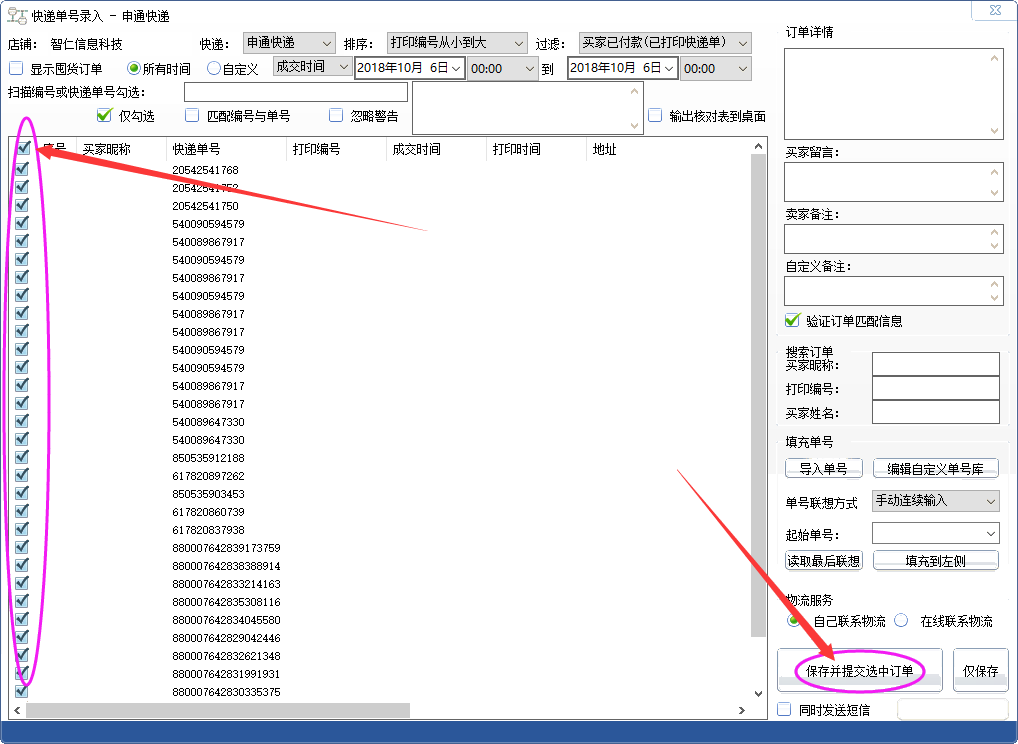The image size is (1018, 744).
Task: Choose 在线联系物流 radio option
Action: [901, 621]
